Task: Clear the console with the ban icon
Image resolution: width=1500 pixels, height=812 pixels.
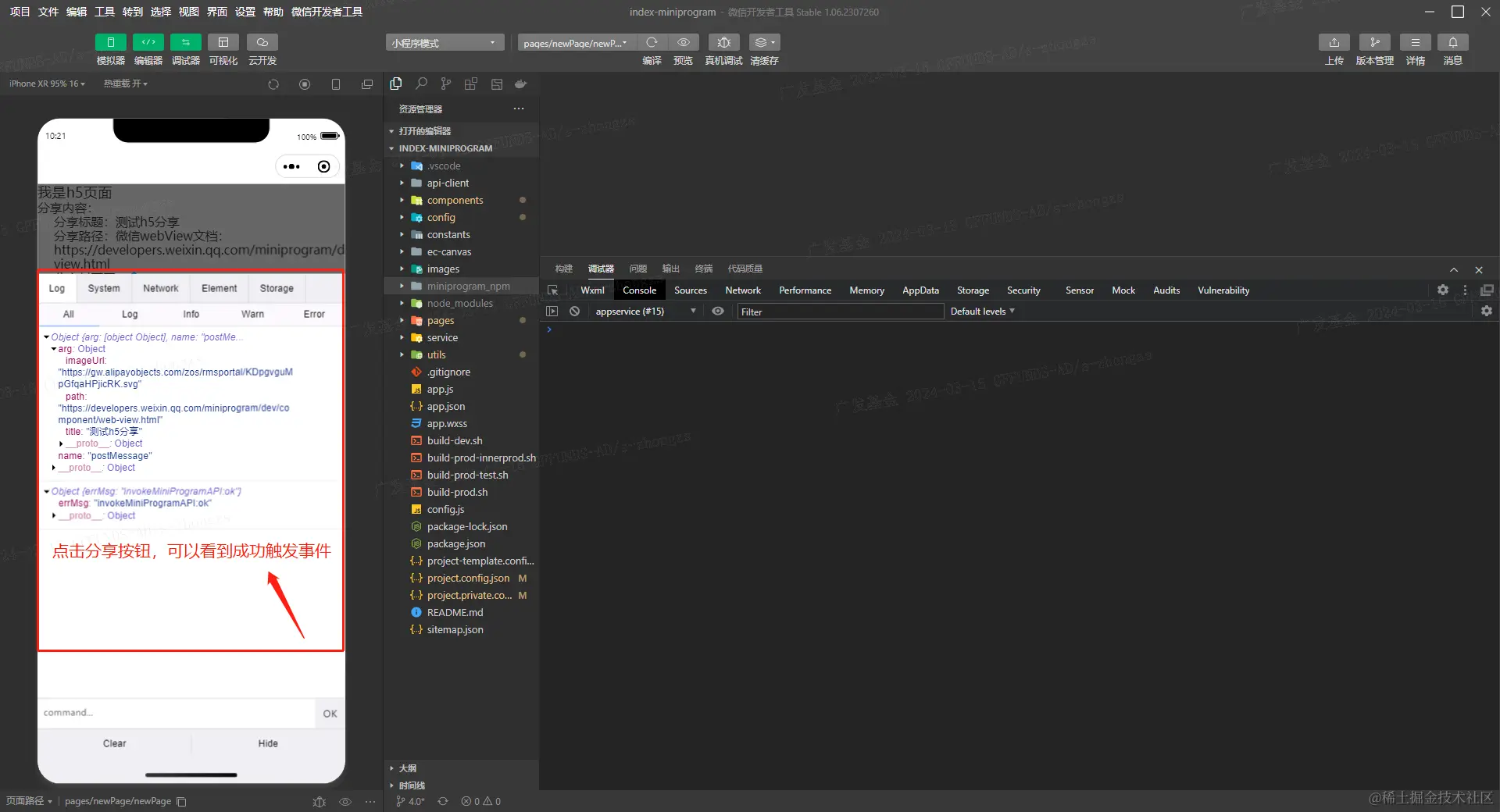Action: click(575, 312)
